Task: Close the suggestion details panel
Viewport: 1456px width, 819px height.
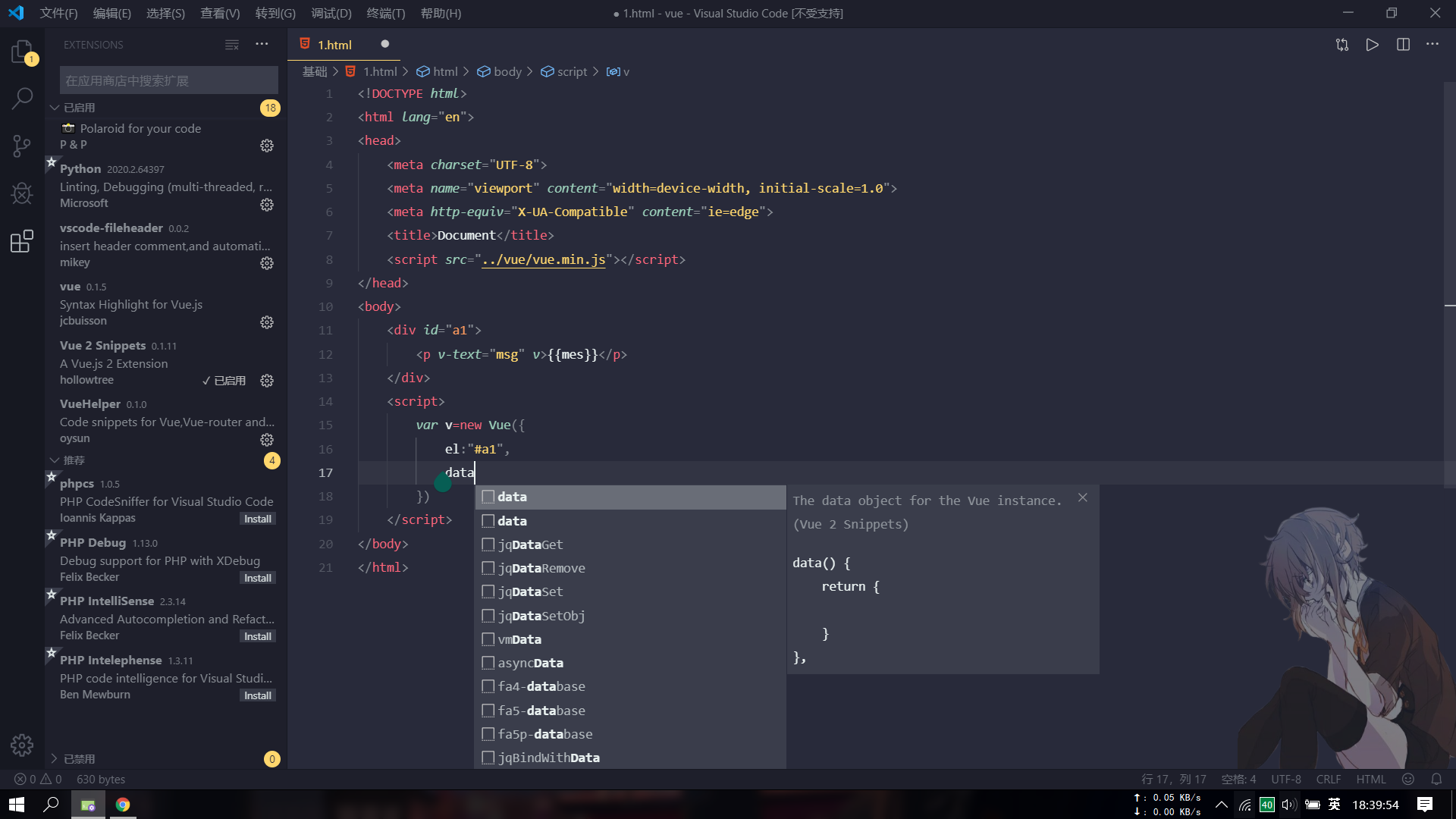Action: (x=1083, y=497)
